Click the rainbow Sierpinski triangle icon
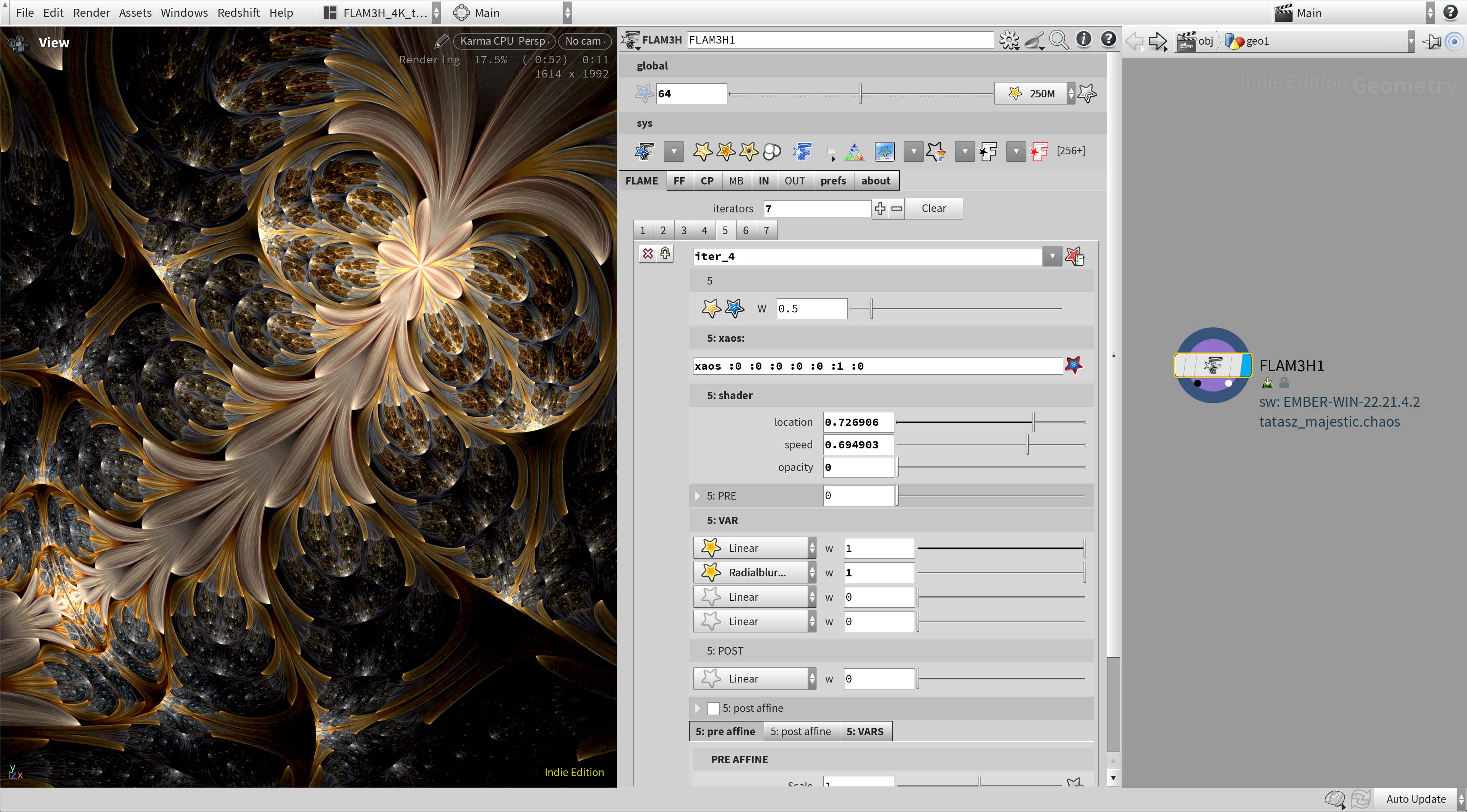Image resolution: width=1467 pixels, height=812 pixels. click(x=854, y=152)
